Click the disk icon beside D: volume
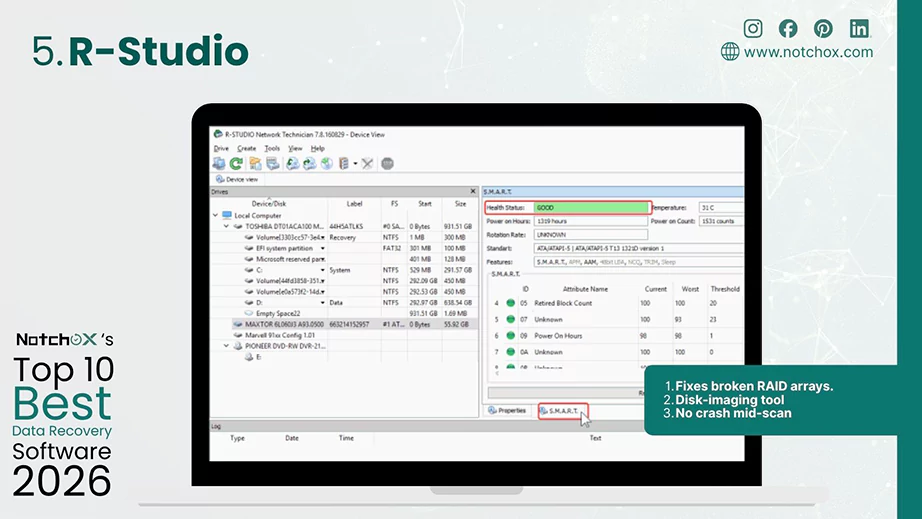This screenshot has height=519, width=922. pos(249,302)
